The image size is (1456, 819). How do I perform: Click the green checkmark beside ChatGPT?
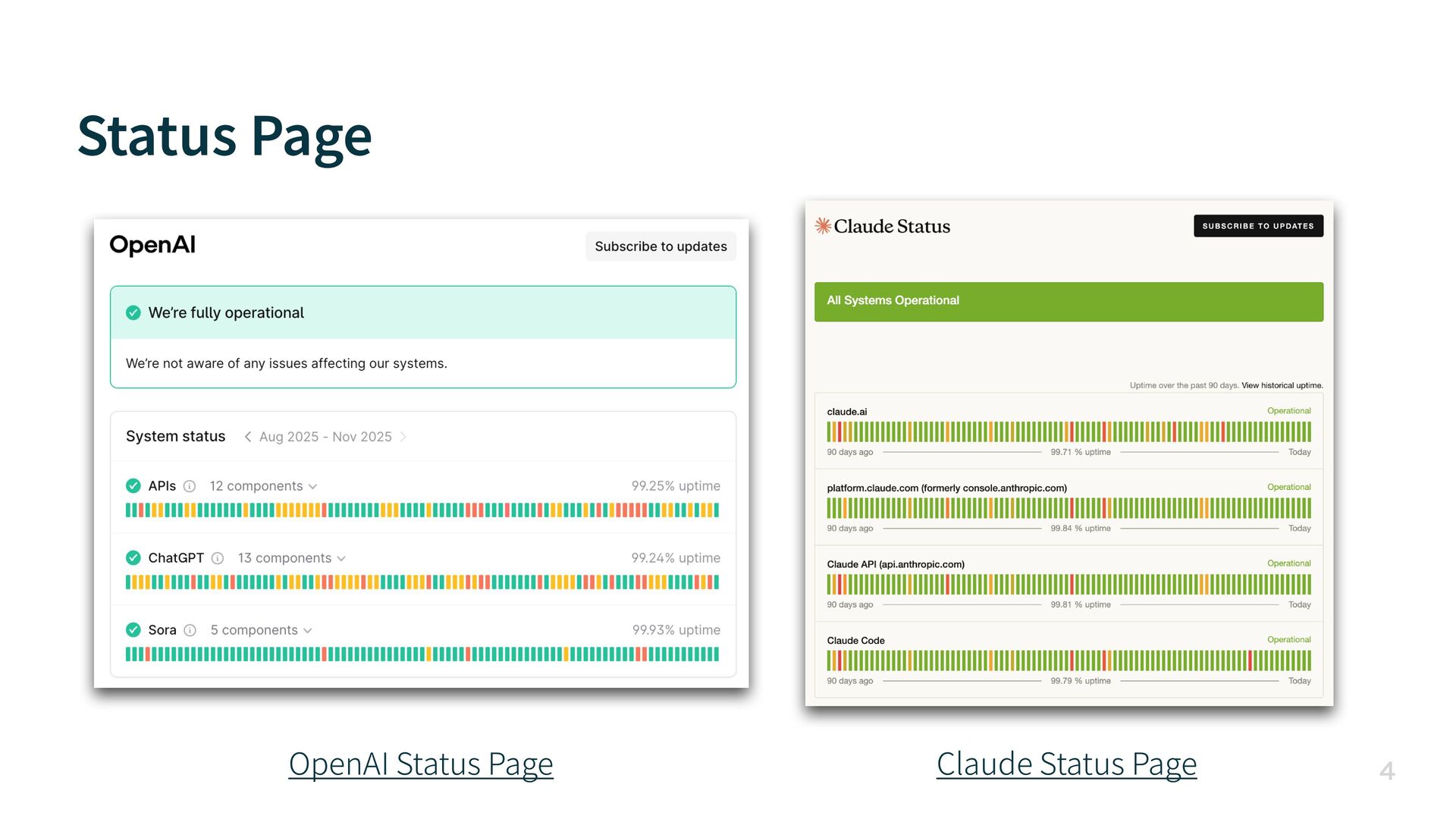tap(133, 558)
